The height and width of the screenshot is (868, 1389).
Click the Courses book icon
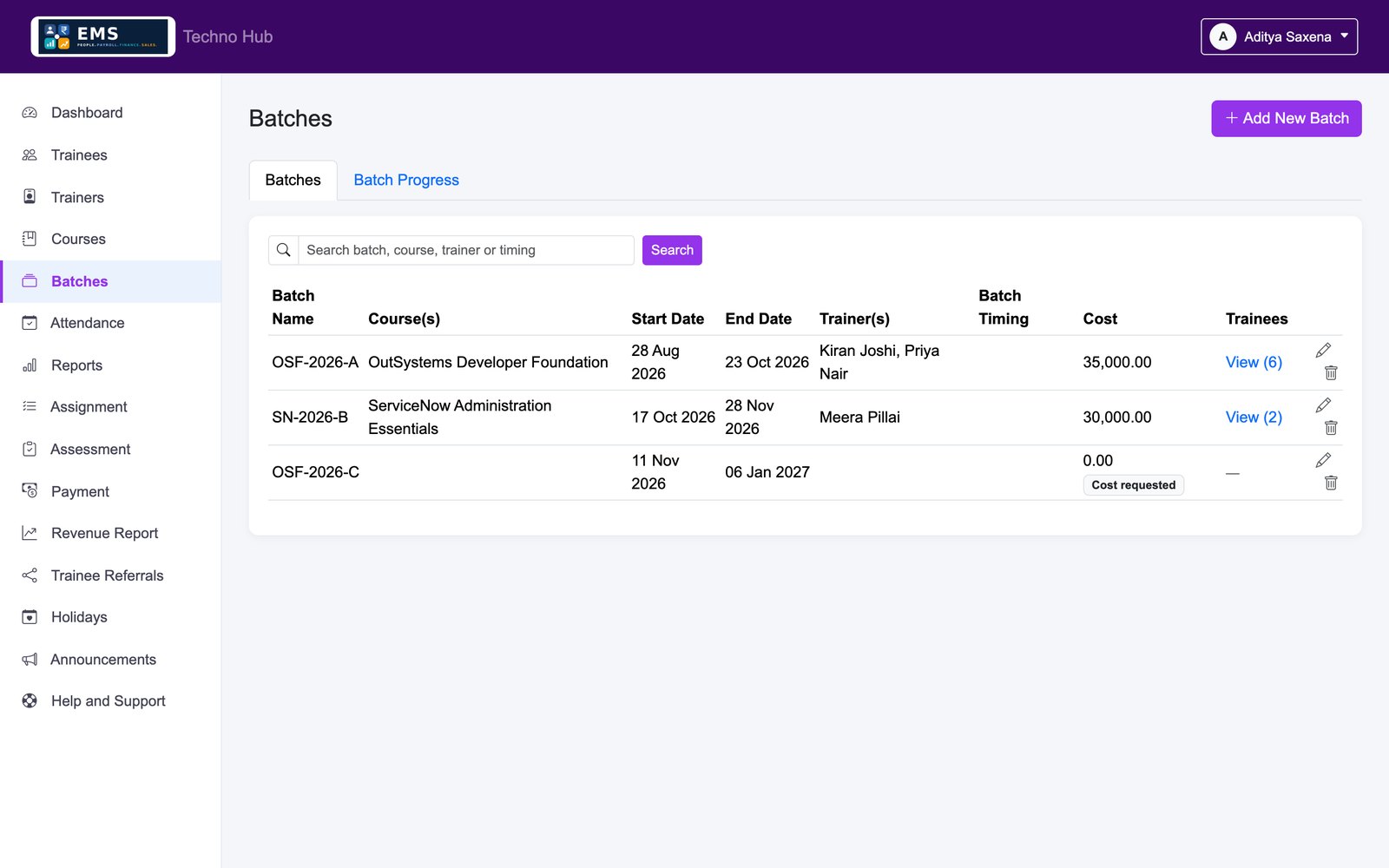tap(30, 239)
